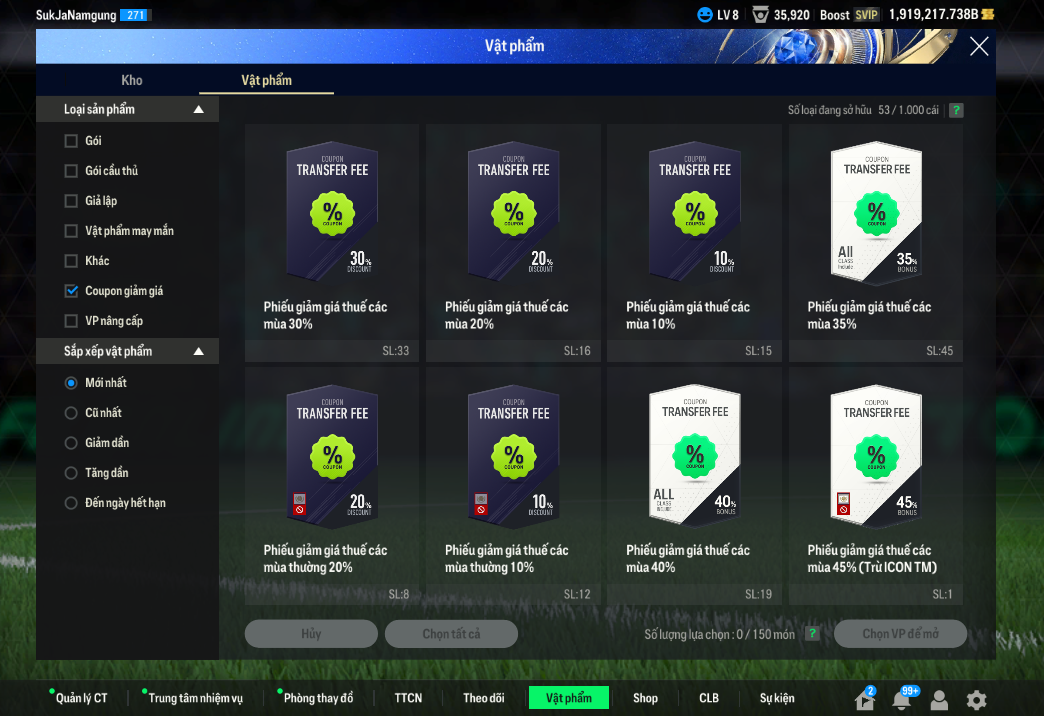Screen dimensions: 1044x716
Task: Click the green help icon beside owned count
Action: [x=956, y=110]
